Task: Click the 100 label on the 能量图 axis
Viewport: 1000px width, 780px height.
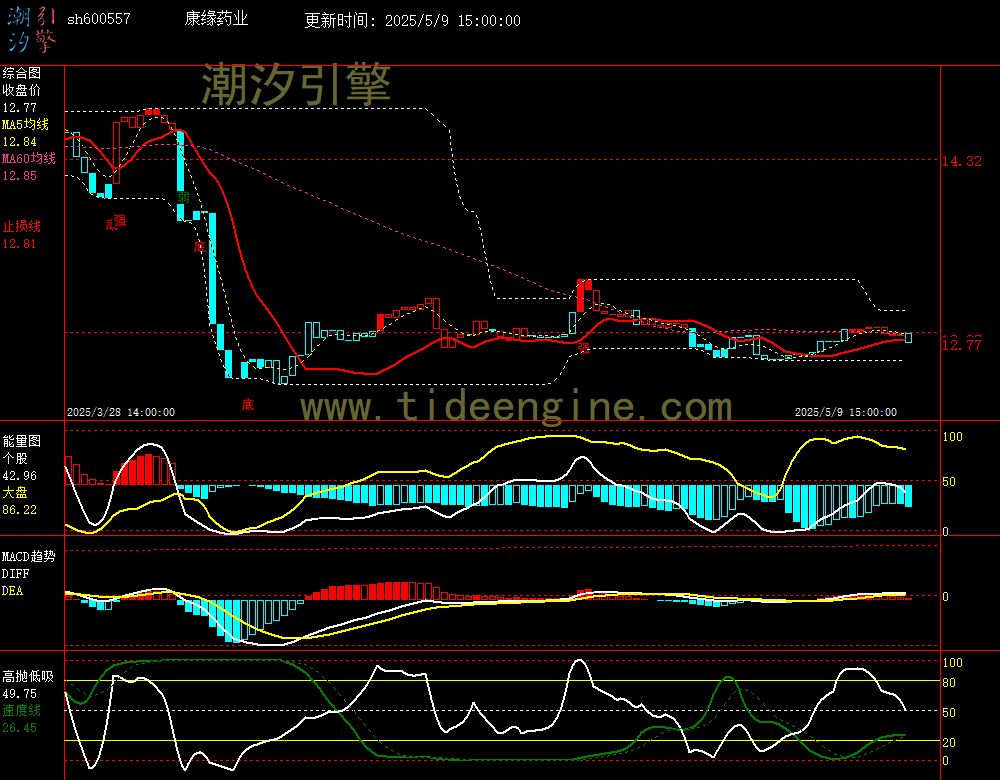Action: point(952,437)
